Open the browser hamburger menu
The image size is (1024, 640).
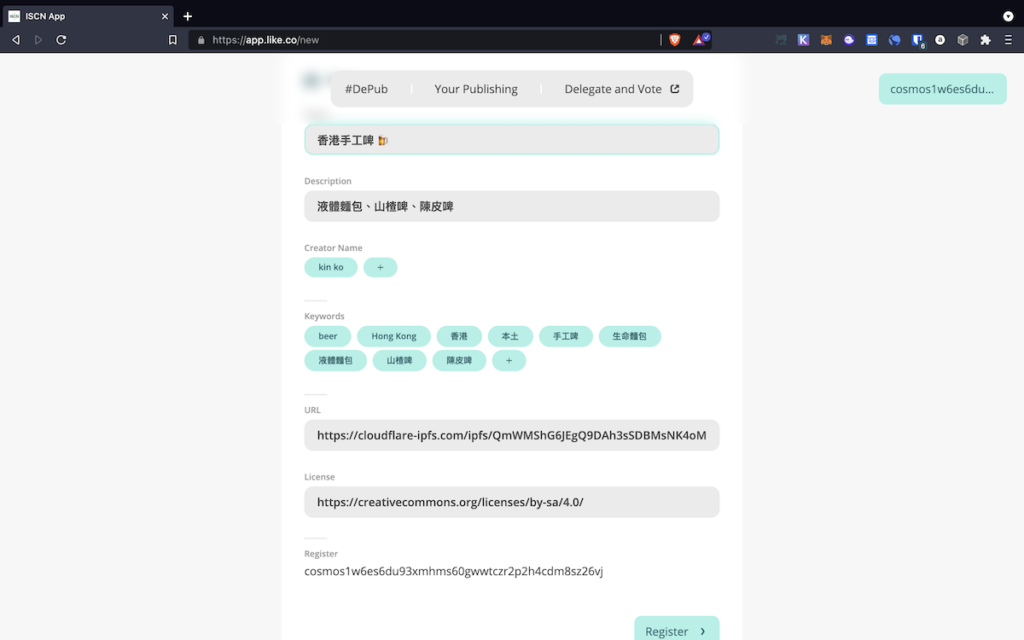click(1008, 39)
